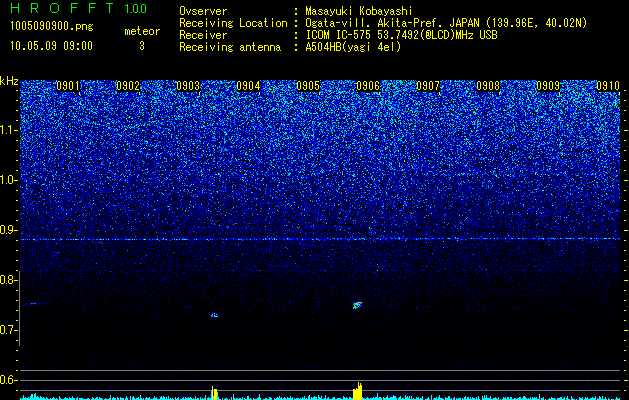Click the 0.8 kHz axis label

click(8, 280)
